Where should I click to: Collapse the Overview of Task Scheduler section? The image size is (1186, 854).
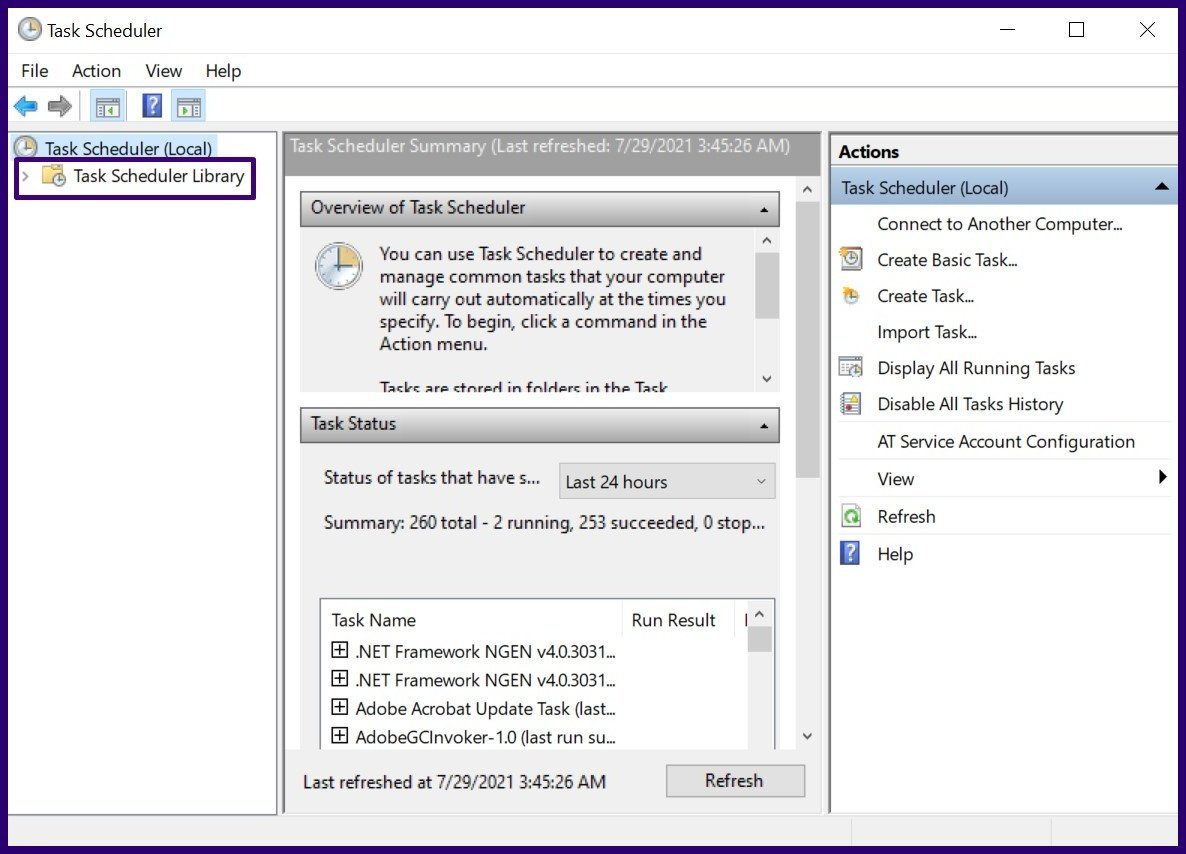[x=764, y=210]
